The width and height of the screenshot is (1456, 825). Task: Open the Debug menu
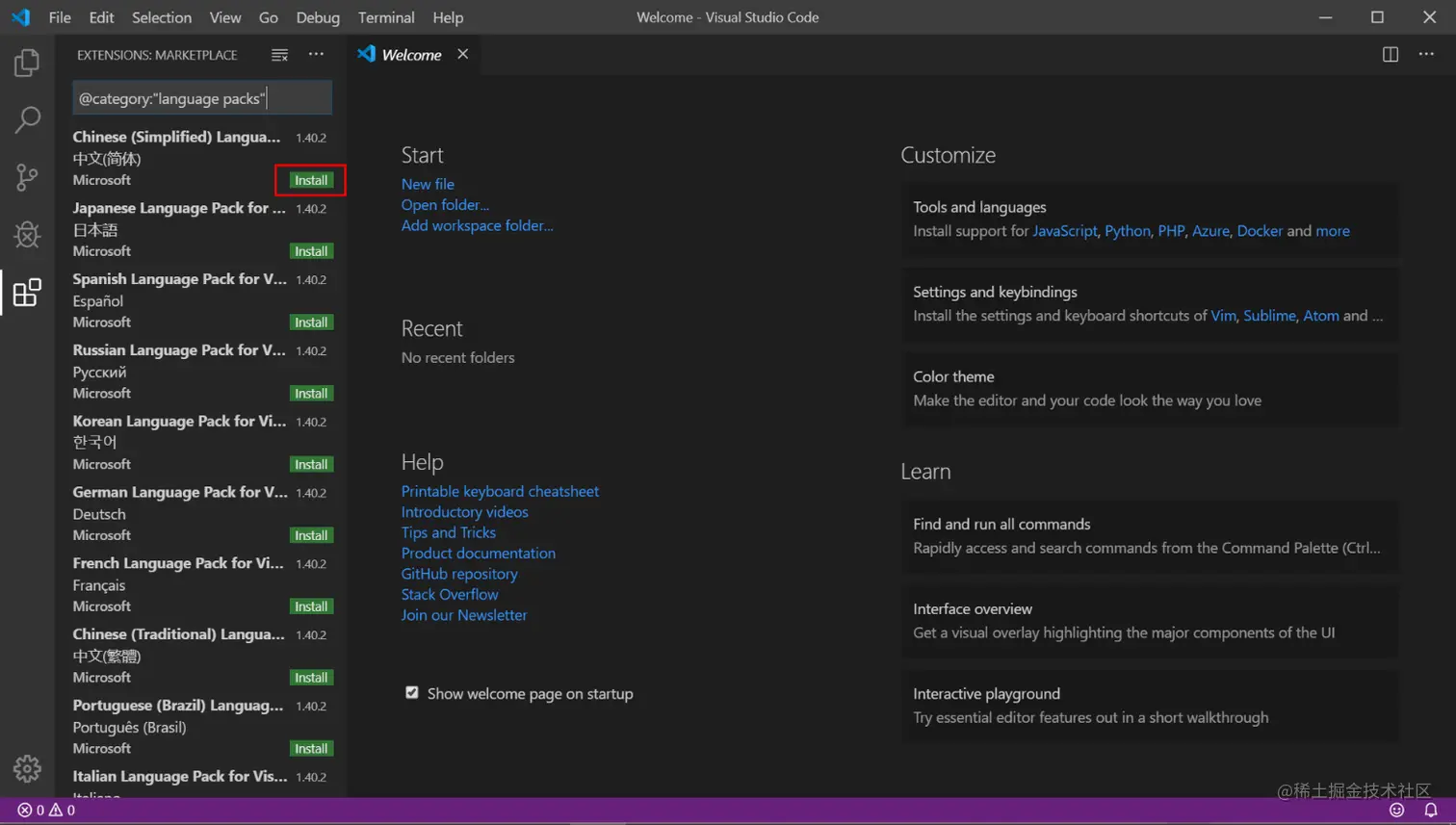(x=318, y=17)
